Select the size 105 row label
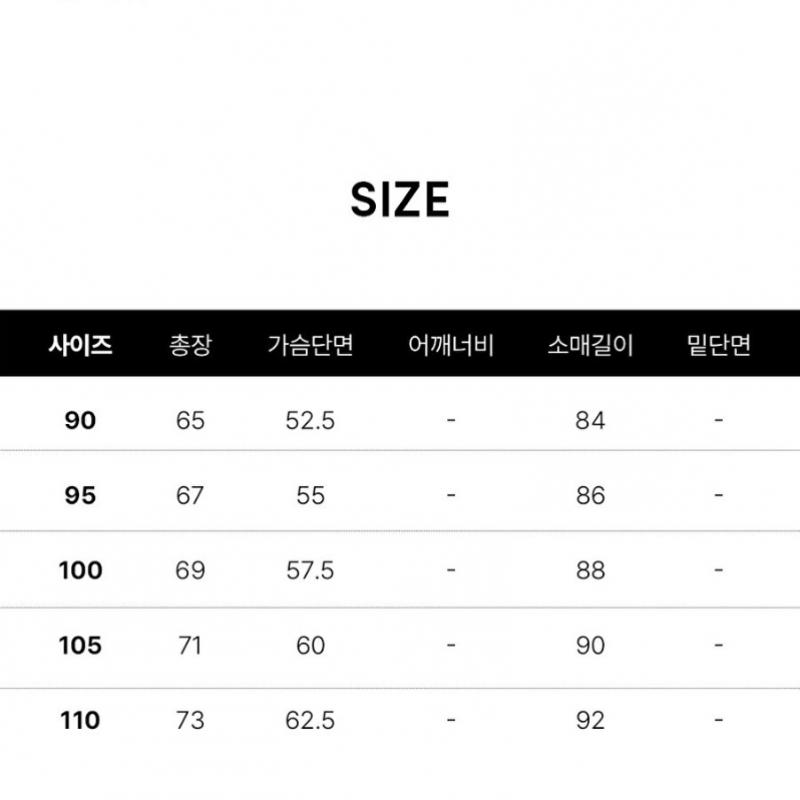The width and height of the screenshot is (800, 800). (80, 645)
